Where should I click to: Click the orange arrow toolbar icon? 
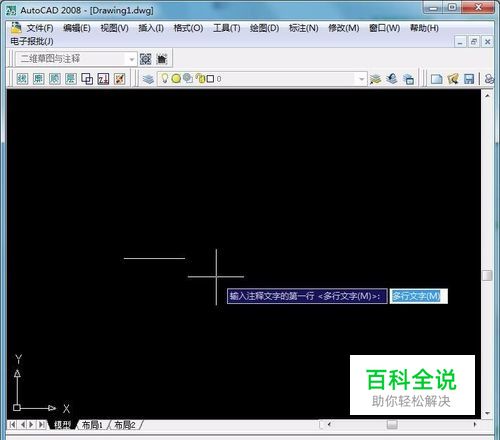[119, 79]
